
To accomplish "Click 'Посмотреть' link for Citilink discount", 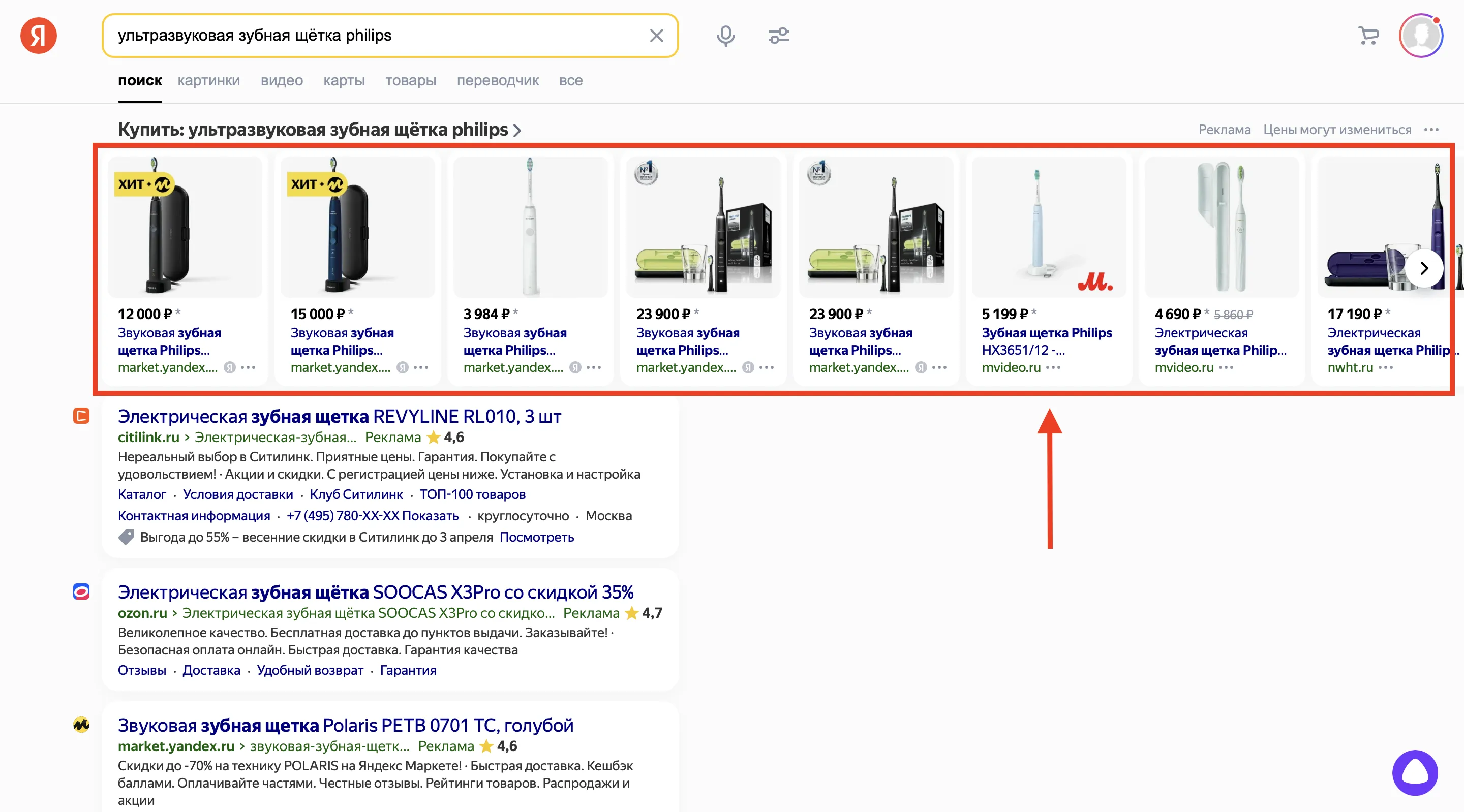I will tap(536, 537).
